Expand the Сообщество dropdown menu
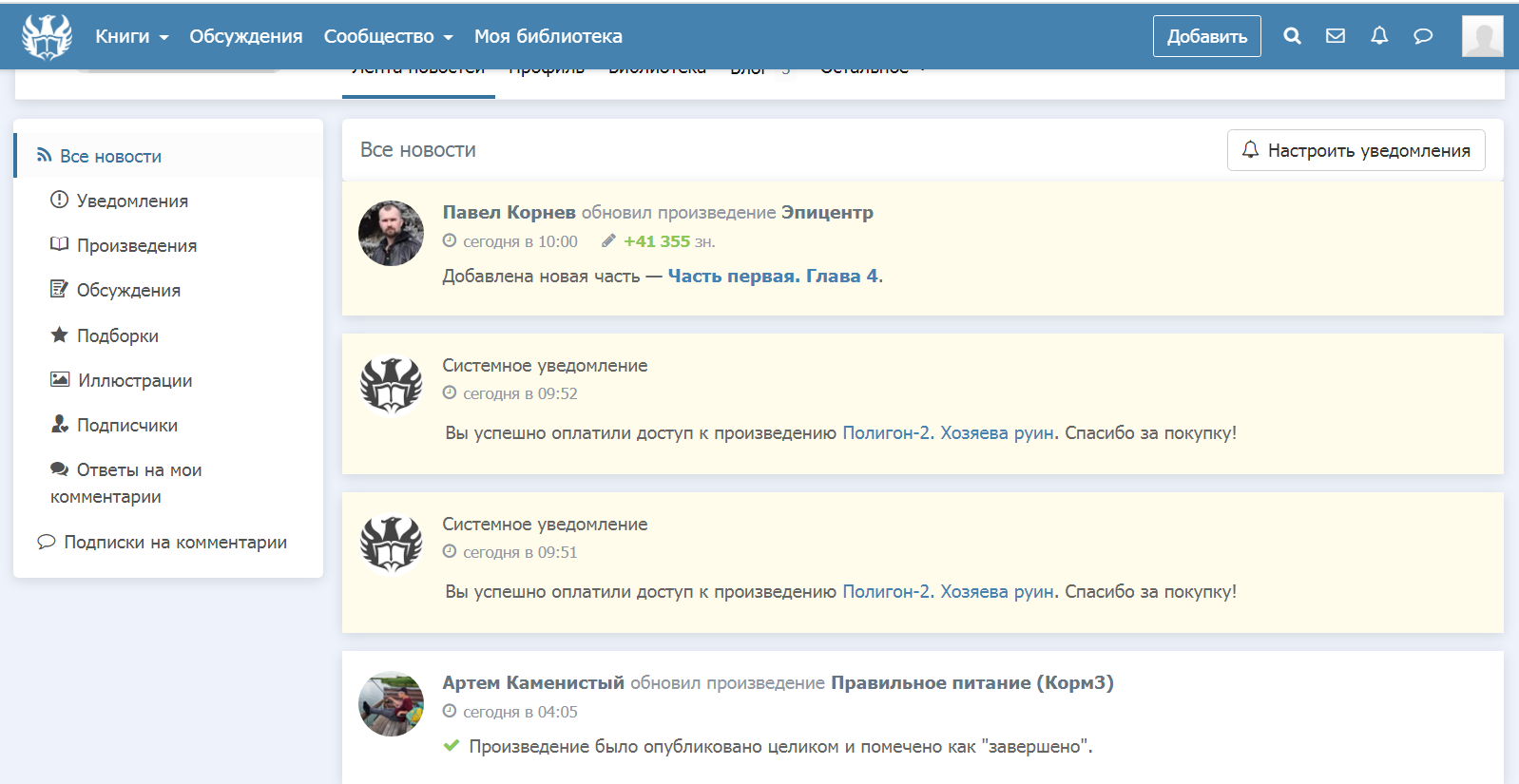This screenshot has height=784, width=1519. click(x=388, y=36)
